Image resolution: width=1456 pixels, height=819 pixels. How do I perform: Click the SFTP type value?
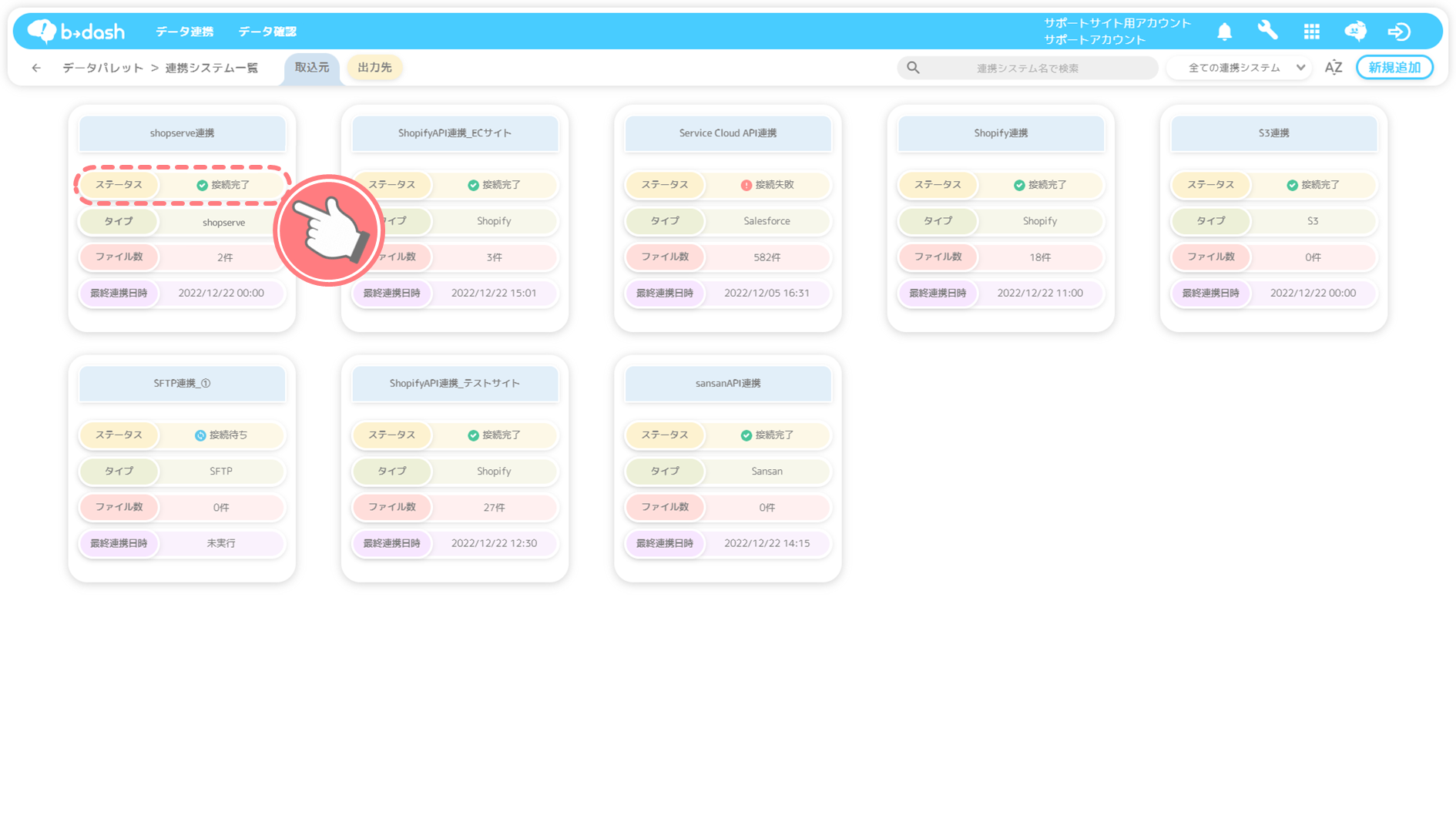[221, 472]
